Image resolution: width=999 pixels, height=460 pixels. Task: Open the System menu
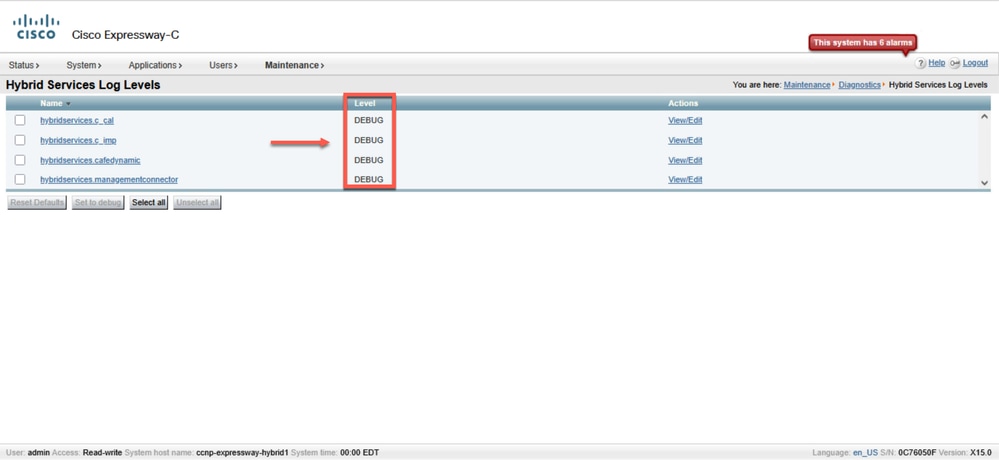[84, 65]
